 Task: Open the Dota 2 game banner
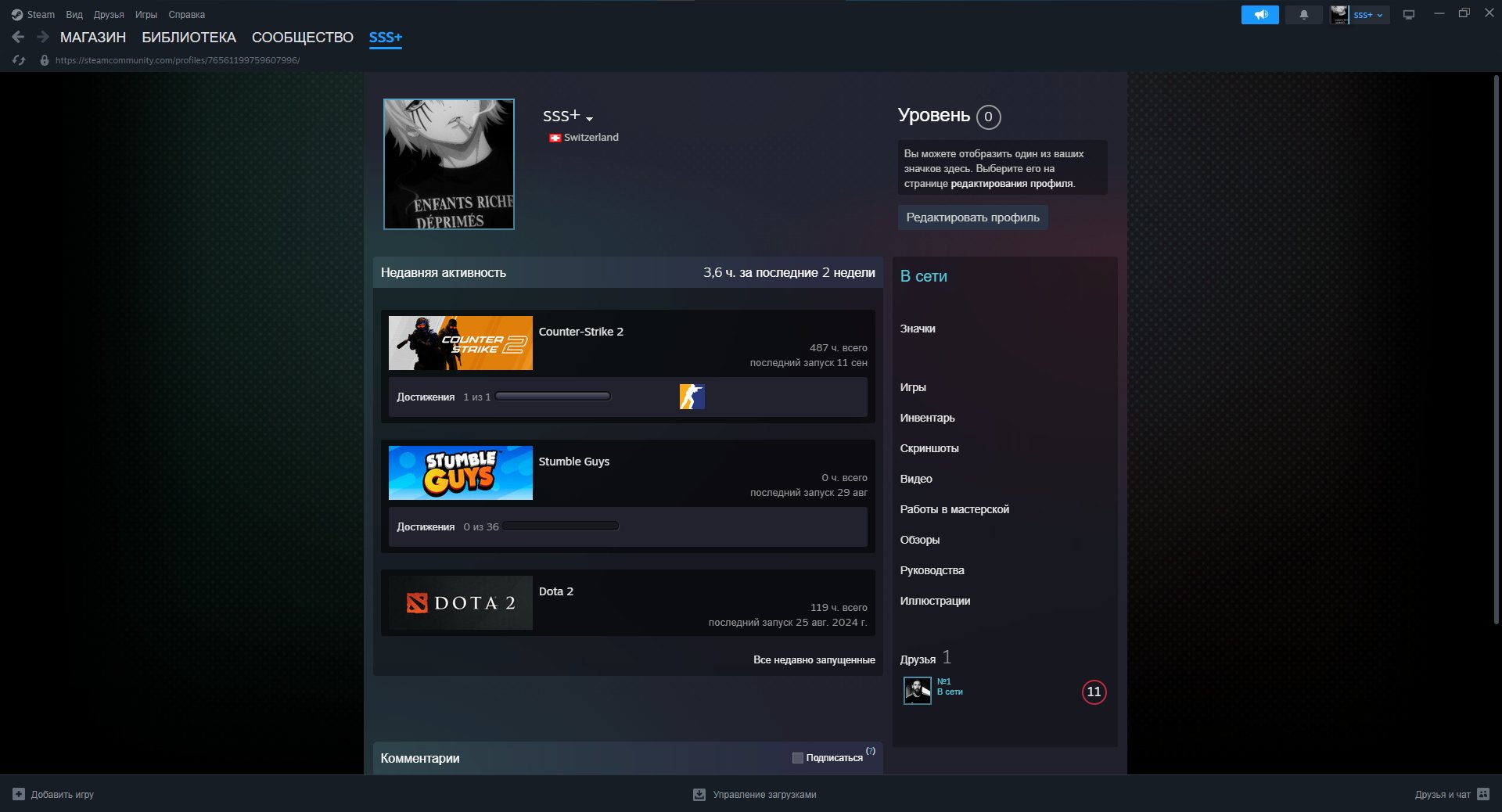pos(461,602)
